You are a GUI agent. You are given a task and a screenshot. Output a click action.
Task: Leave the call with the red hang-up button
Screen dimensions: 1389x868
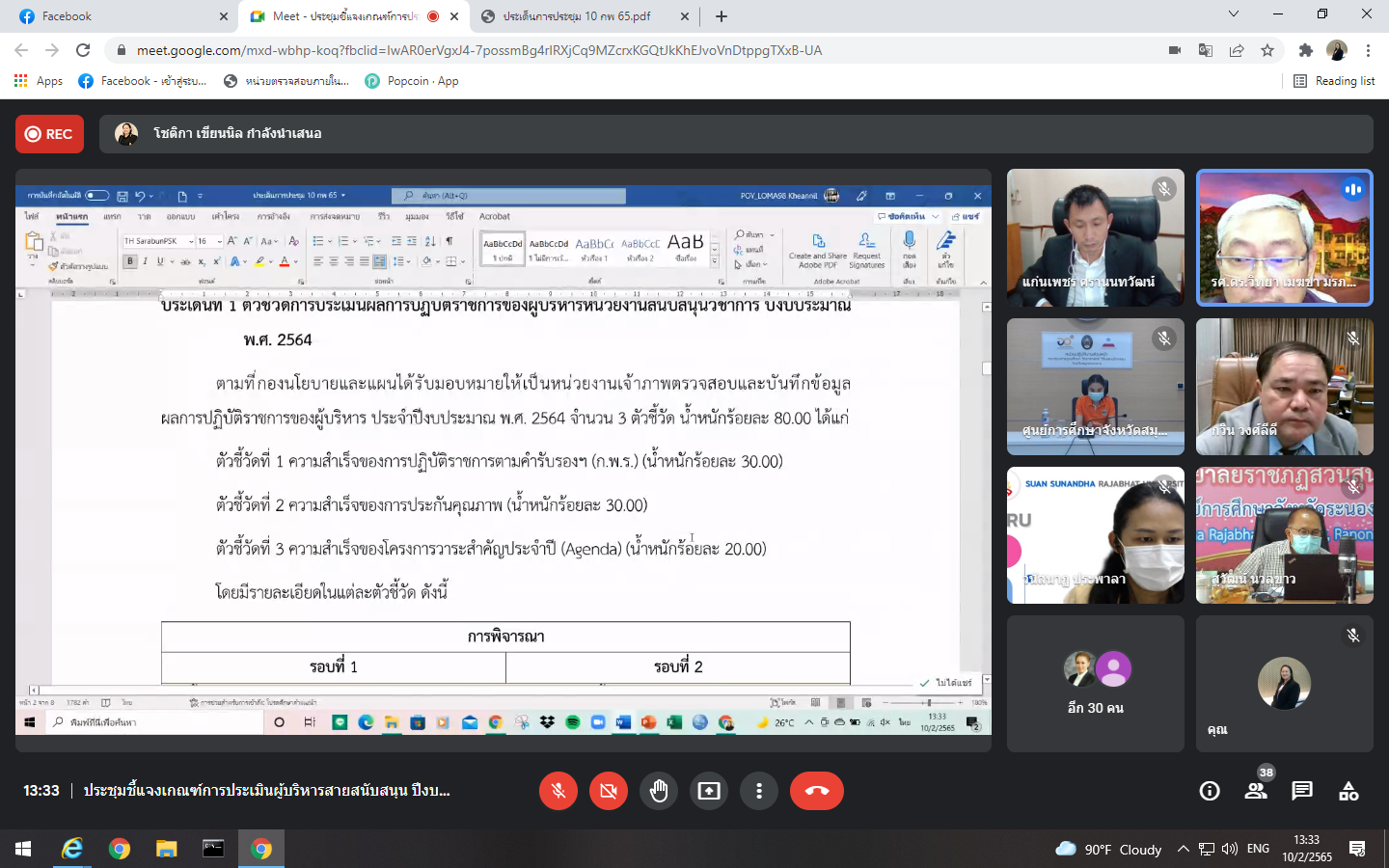[x=816, y=791]
